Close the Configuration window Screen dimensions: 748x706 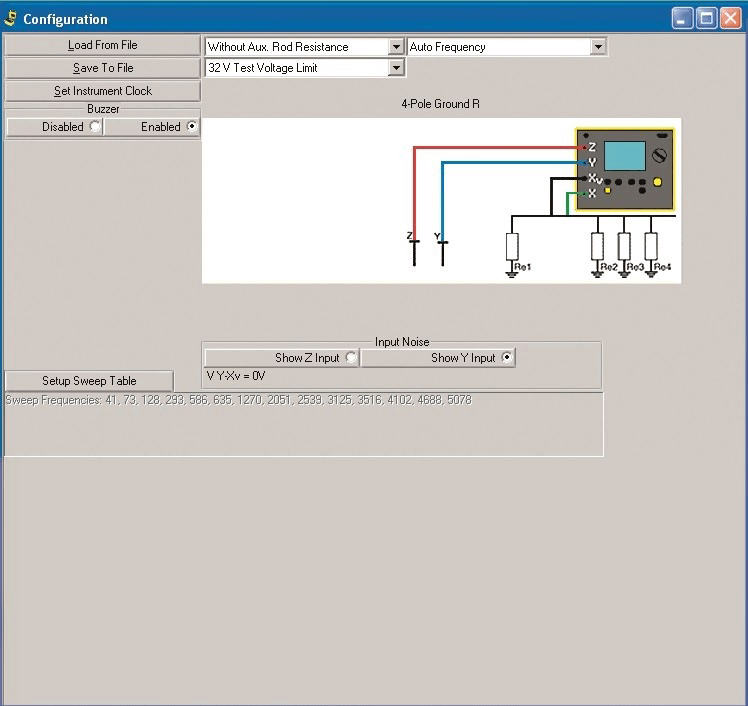pos(730,19)
